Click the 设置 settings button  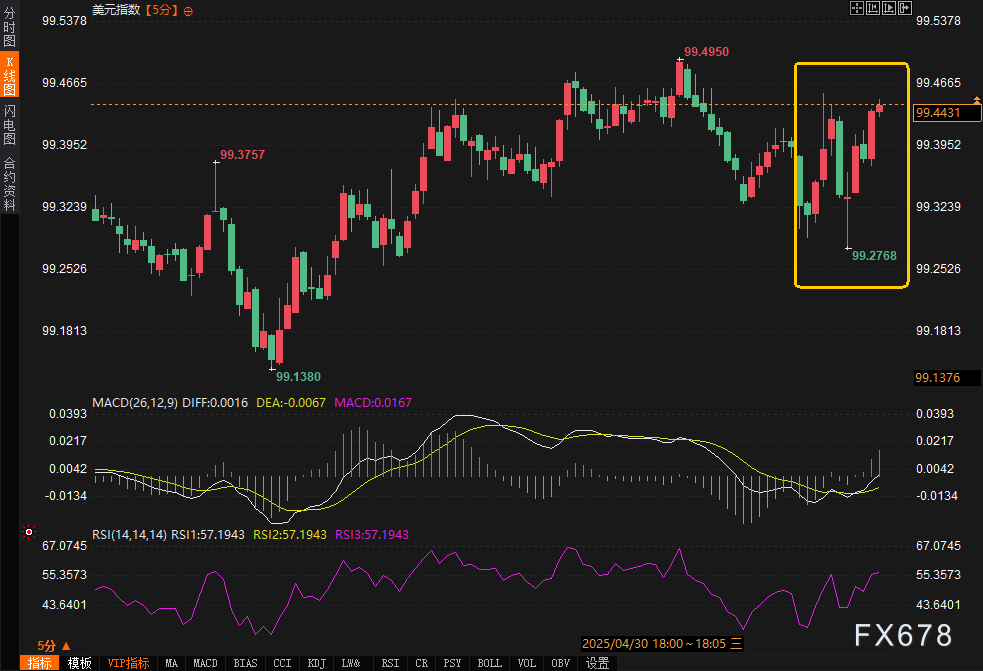[598, 663]
